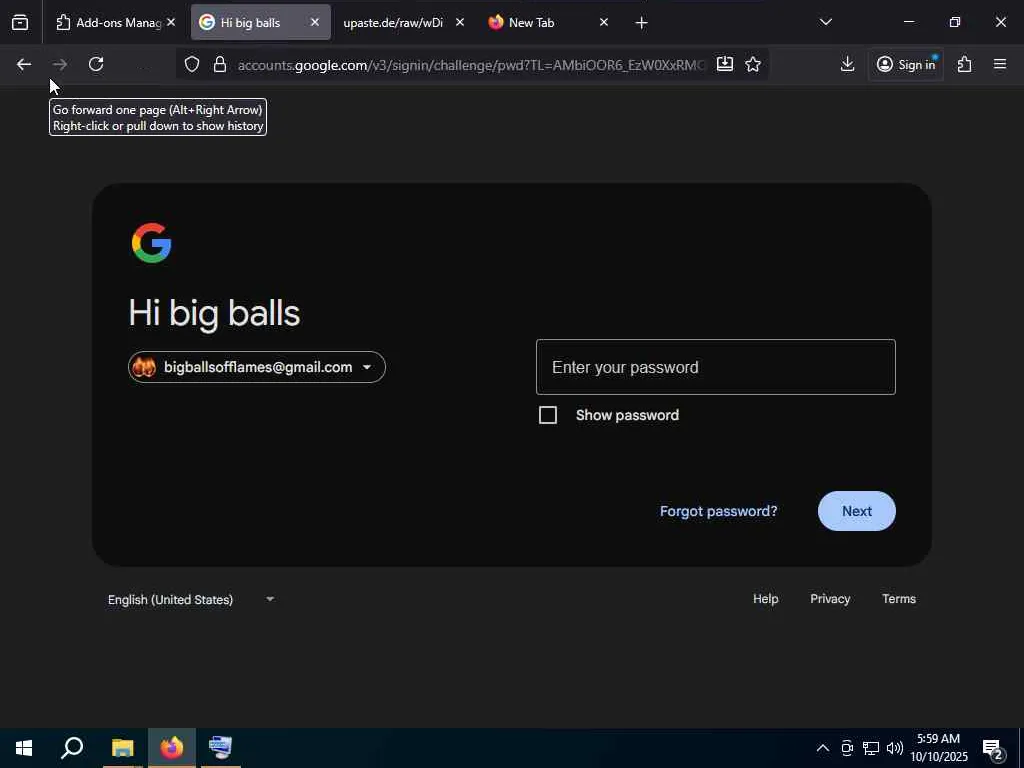Open the Privacy link
The height and width of the screenshot is (768, 1024).
click(x=830, y=599)
